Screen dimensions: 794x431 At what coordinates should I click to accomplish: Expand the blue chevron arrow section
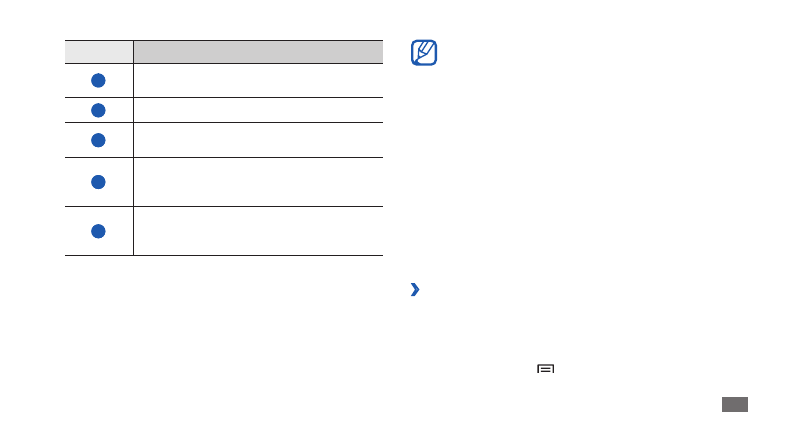415,290
